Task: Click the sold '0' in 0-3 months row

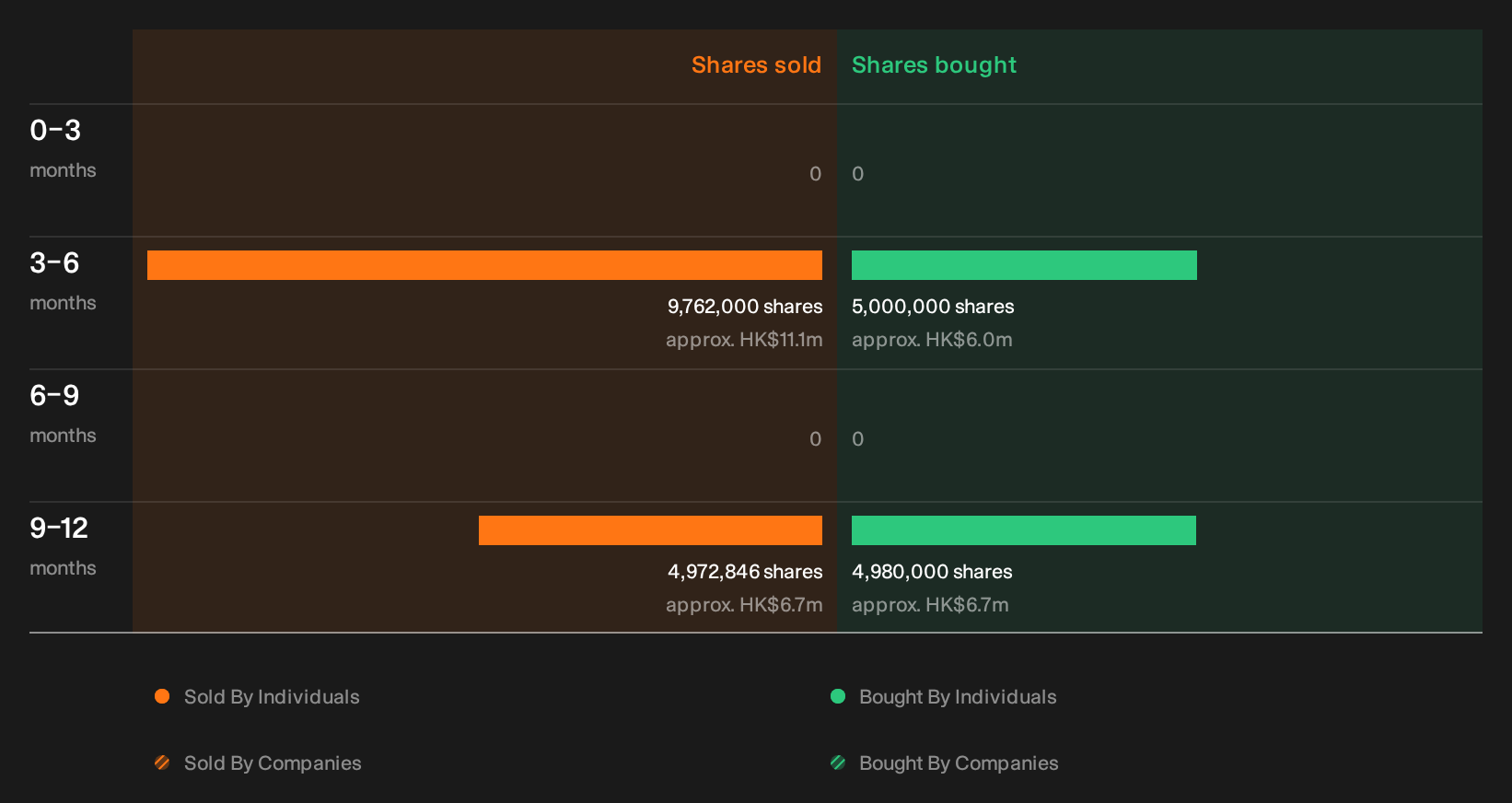Action: click(815, 174)
